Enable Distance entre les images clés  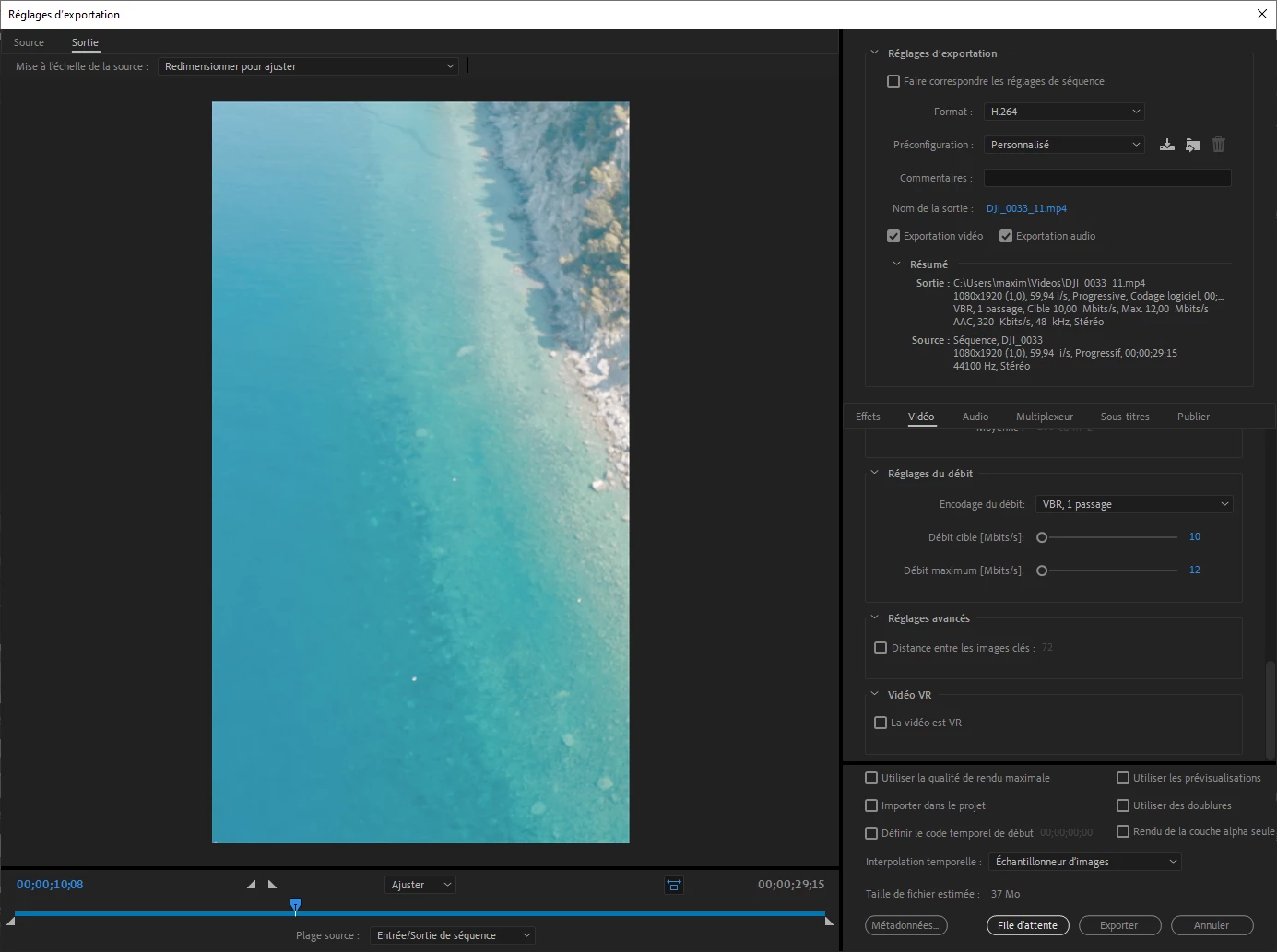(881, 648)
